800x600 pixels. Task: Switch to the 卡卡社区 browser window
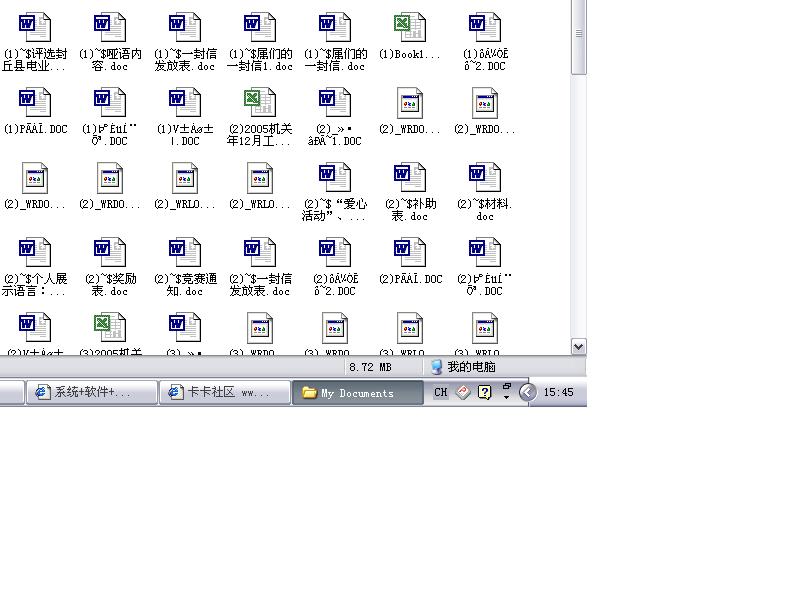click(225, 392)
